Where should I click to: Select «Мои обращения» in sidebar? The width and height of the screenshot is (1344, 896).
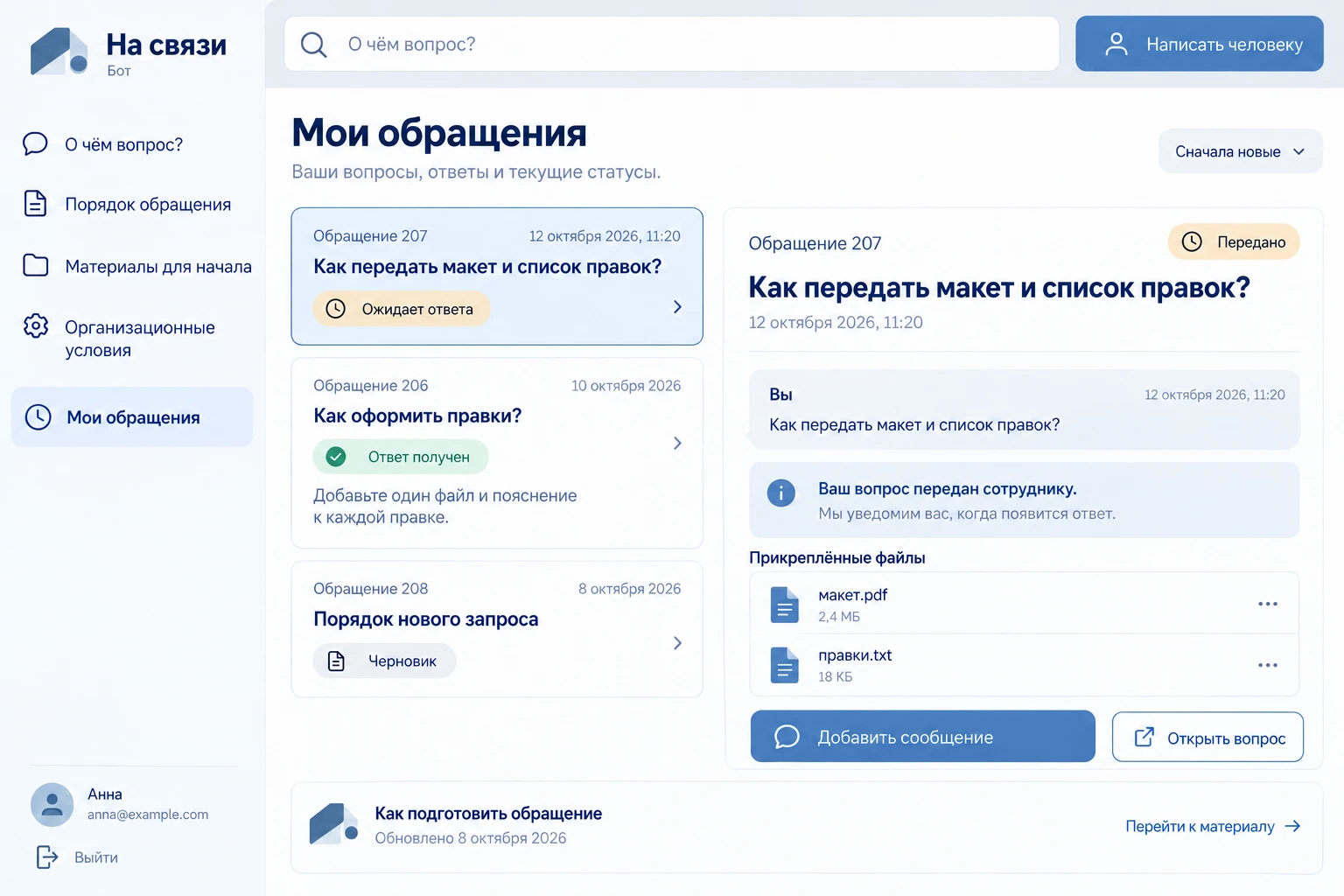click(132, 417)
